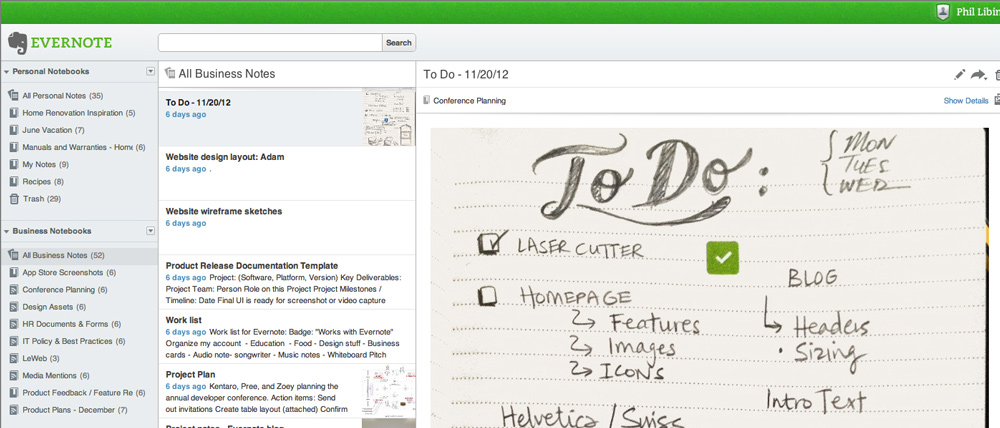
Task: Click the App Store Screenshots notebook icon
Action: (x=14, y=272)
